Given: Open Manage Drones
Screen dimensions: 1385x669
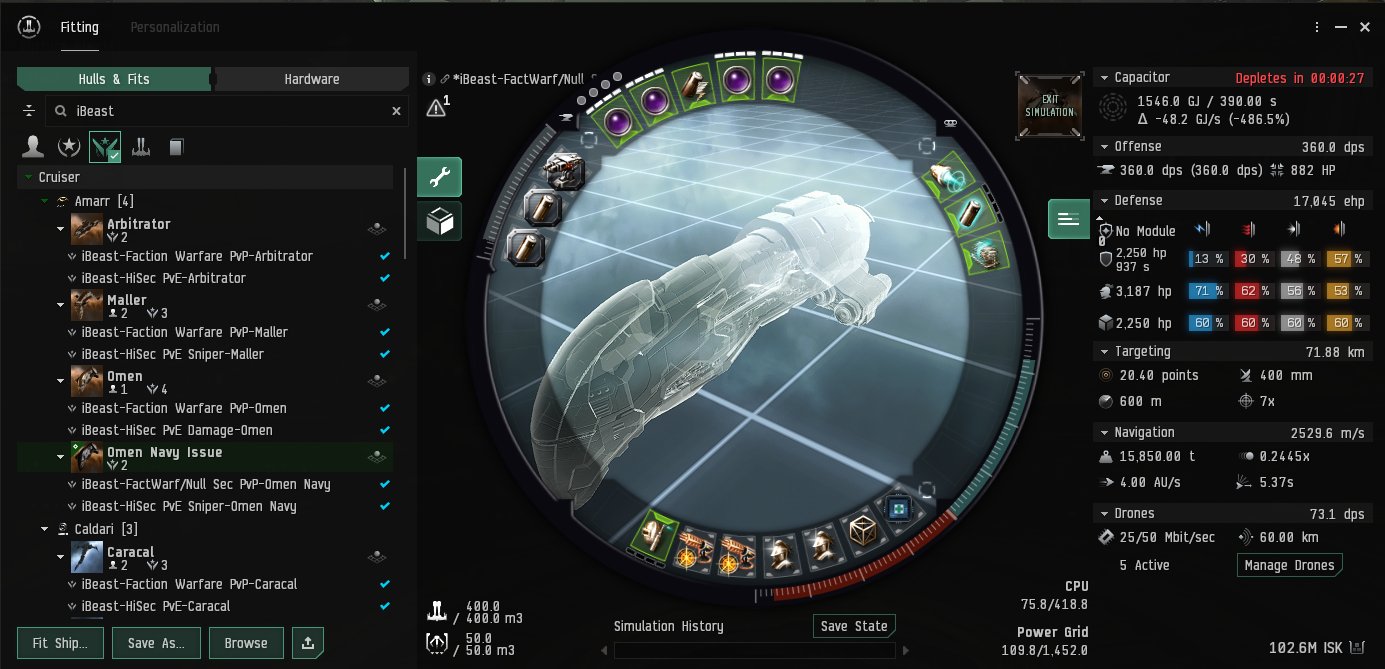Looking at the screenshot, I should [1289, 565].
